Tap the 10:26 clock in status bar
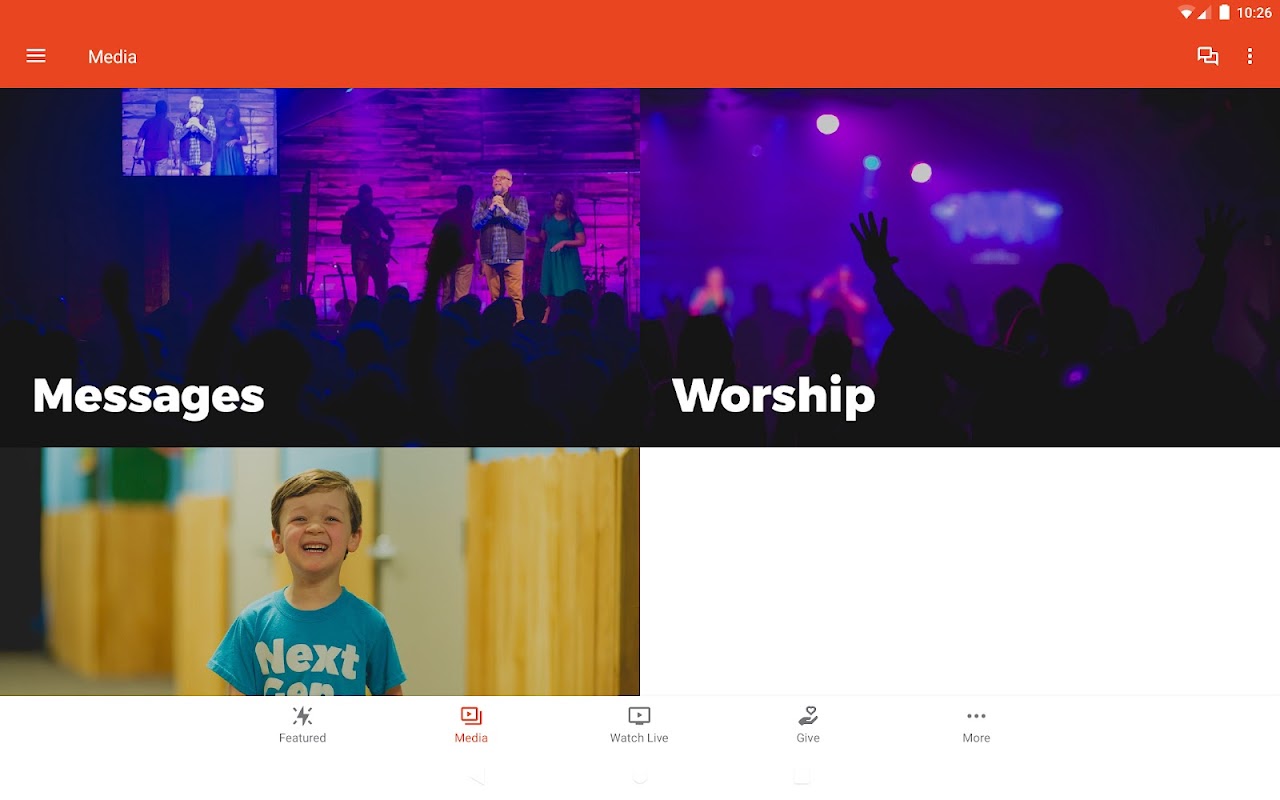This screenshot has height=800, width=1280. (x=1254, y=13)
